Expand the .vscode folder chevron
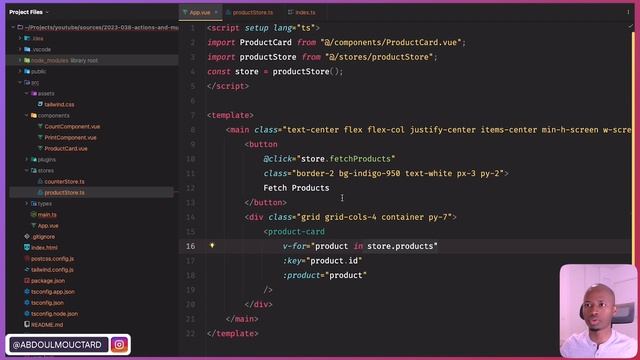The image size is (640, 360). [20, 49]
